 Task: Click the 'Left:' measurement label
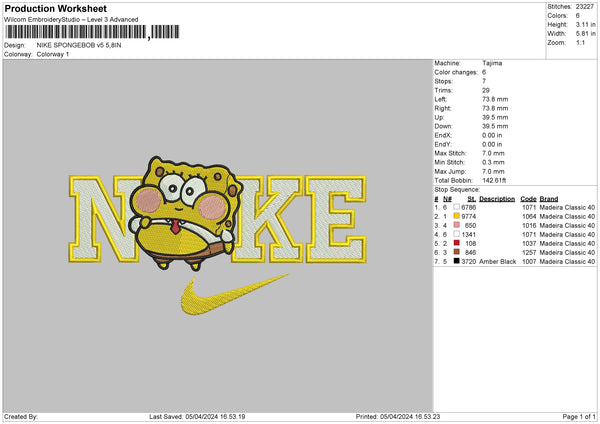440,99
